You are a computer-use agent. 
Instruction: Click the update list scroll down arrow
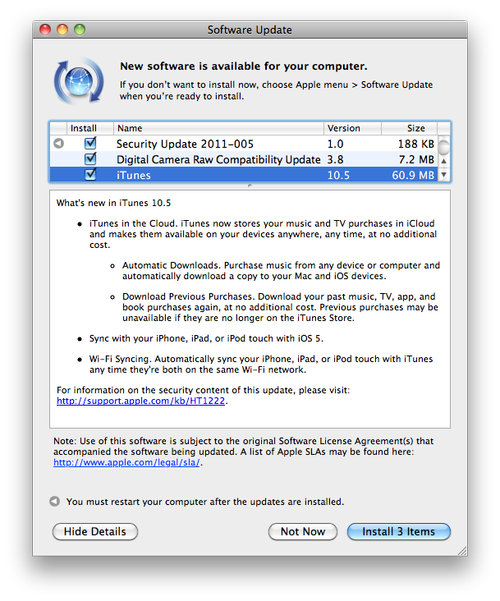pyautogui.click(x=444, y=175)
